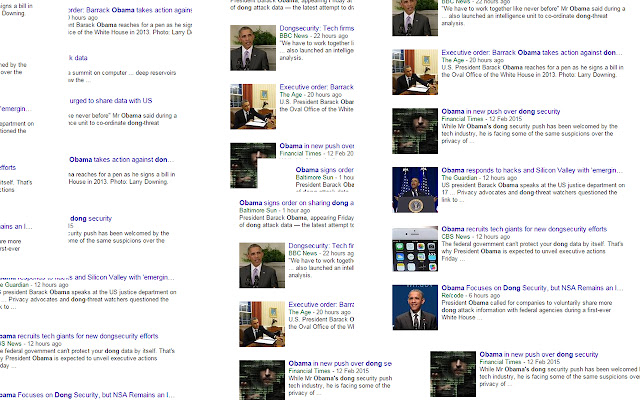Click smiling Obama thumbnail beside Re/code story
Screen dimensions: 640x400
[x=415, y=307]
